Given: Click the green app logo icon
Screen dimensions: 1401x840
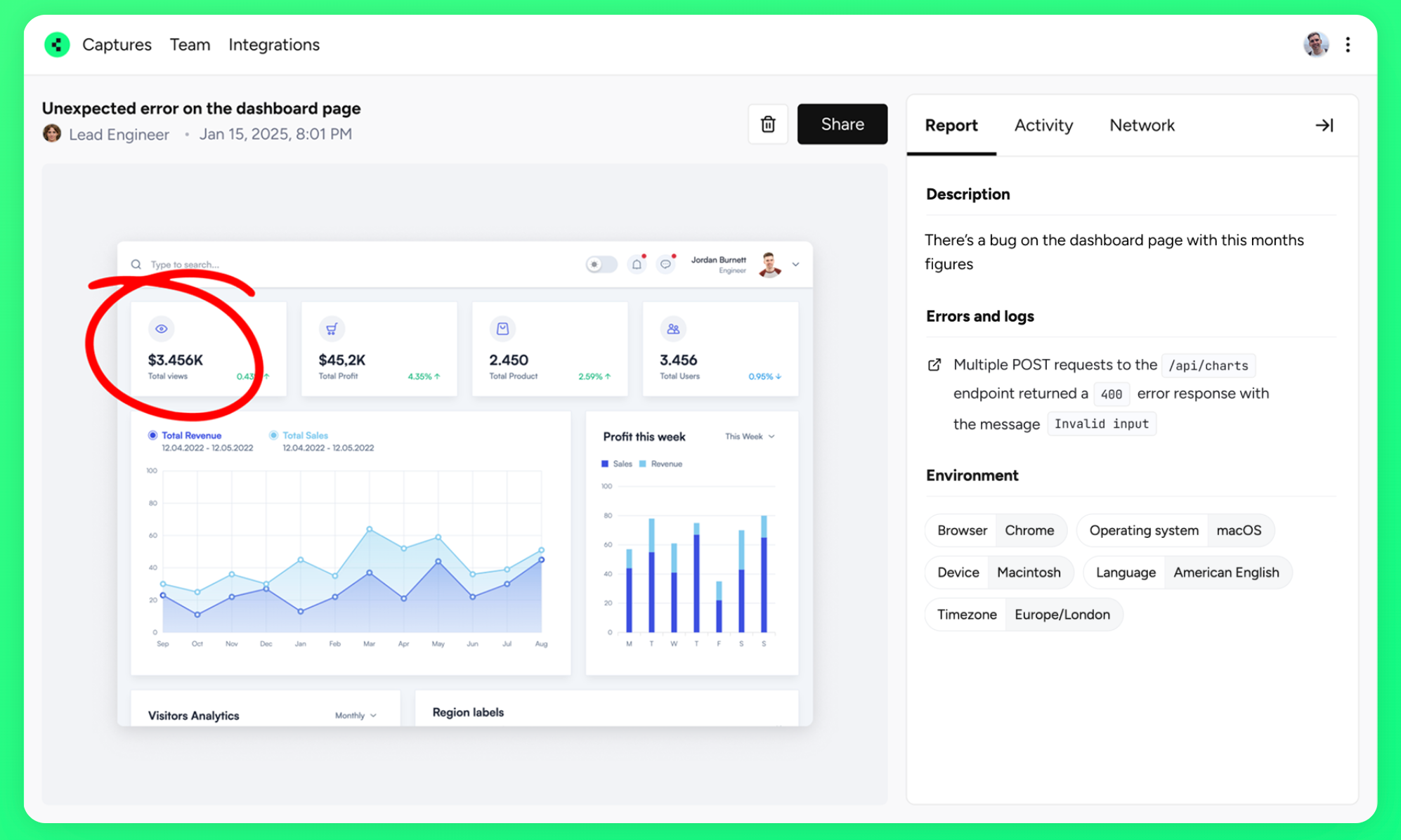Looking at the screenshot, I should 57,44.
